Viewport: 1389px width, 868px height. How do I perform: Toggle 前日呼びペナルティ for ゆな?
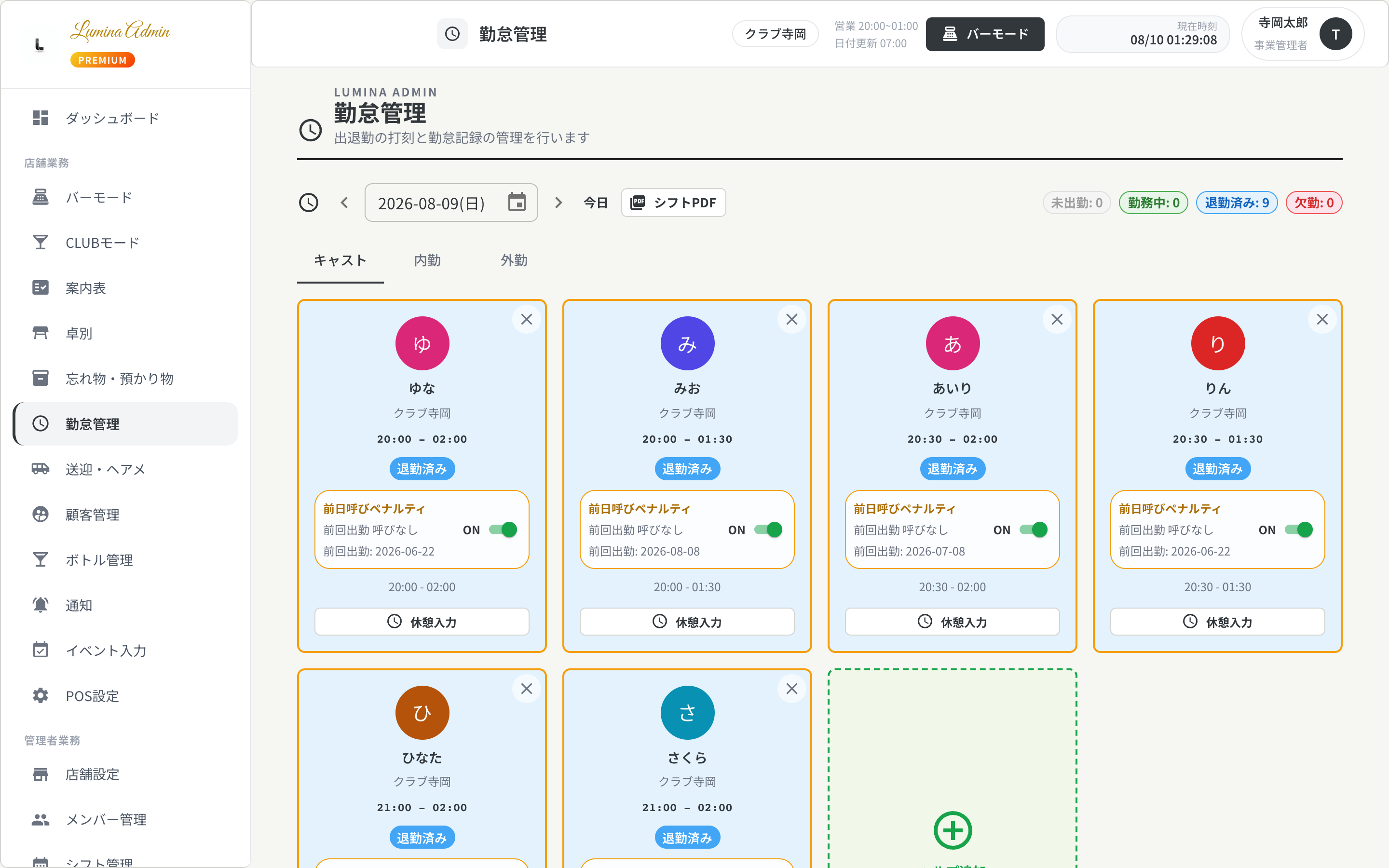click(x=503, y=530)
